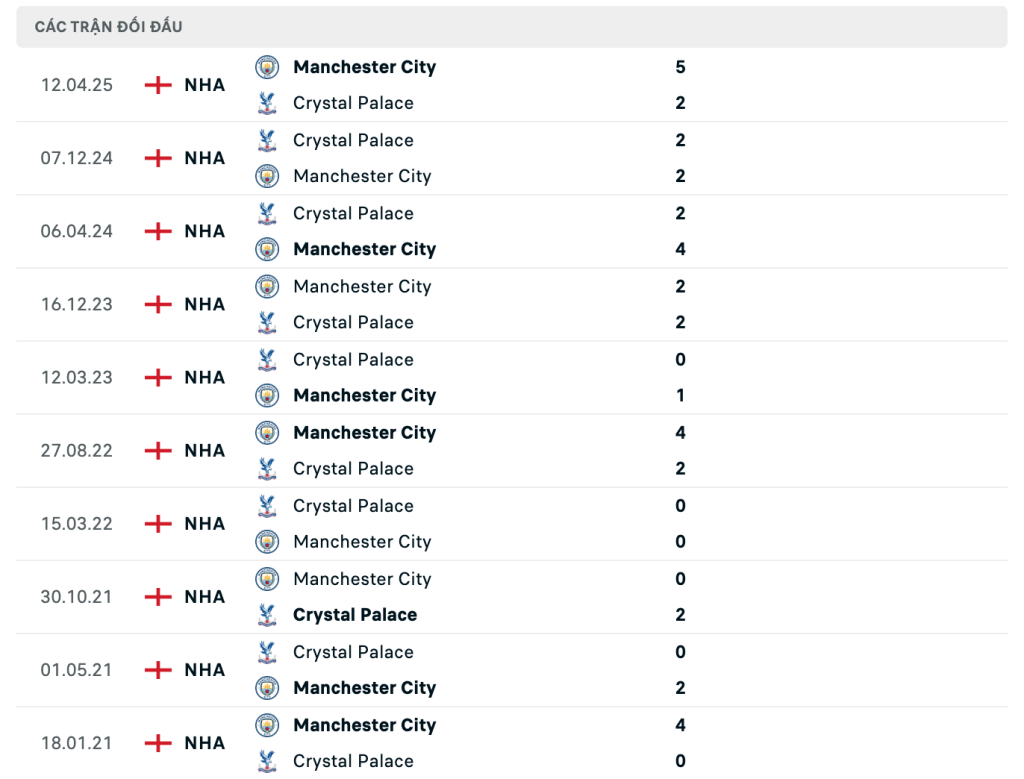1024x779 pixels.
Task: Select the NHA league label for 06.04.24
Action: (x=204, y=231)
